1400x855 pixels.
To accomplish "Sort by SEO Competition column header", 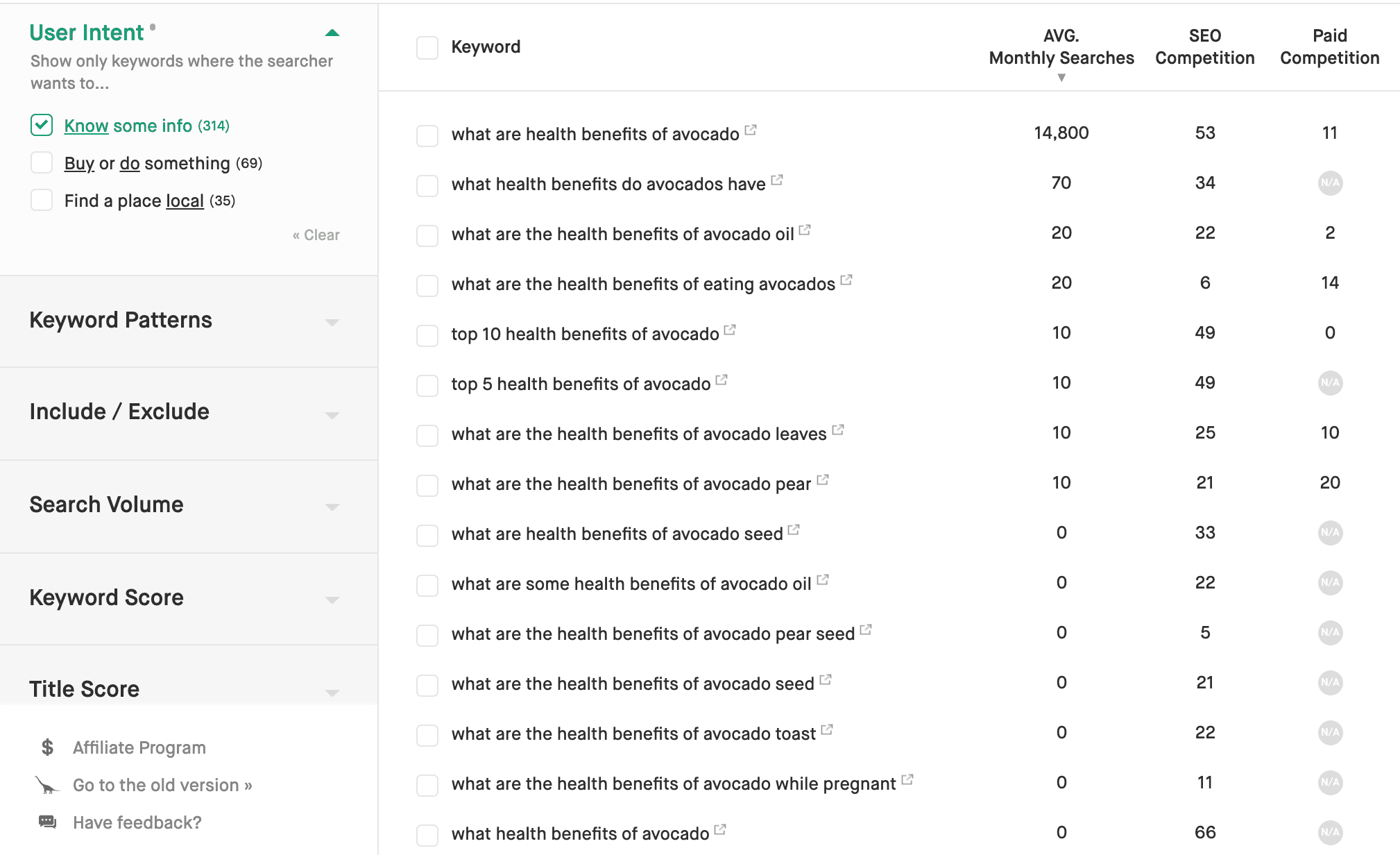I will 1204,47.
